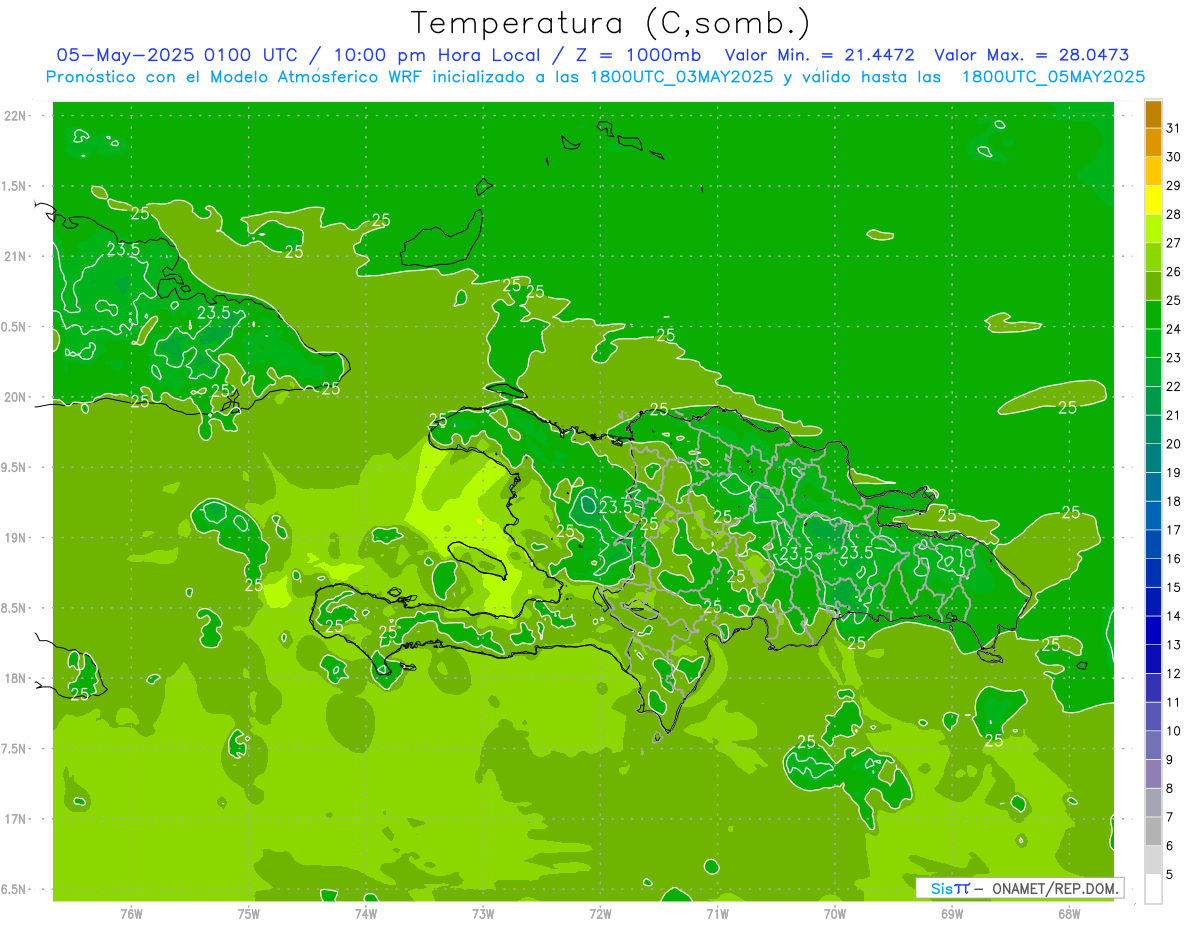Click the 72W longitude axis label
The image size is (1200, 927).
tap(600, 914)
